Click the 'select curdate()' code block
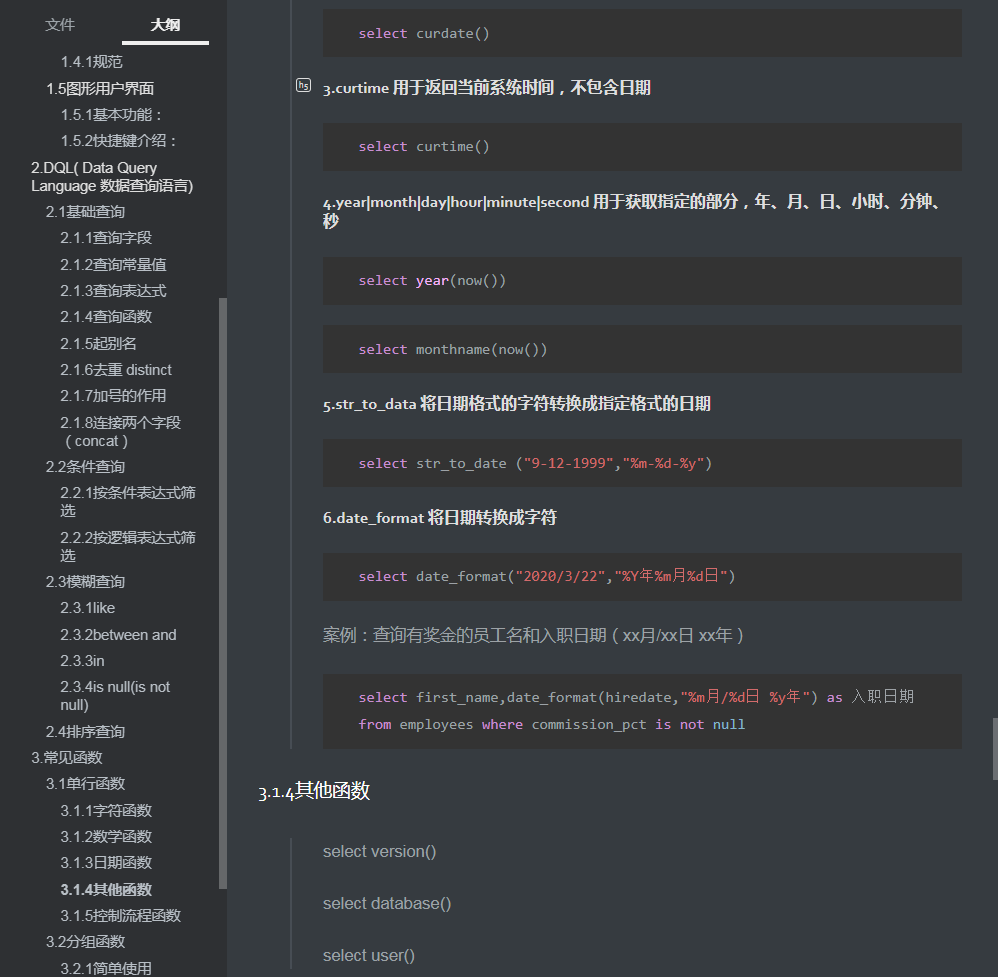This screenshot has width=998, height=977. (642, 33)
